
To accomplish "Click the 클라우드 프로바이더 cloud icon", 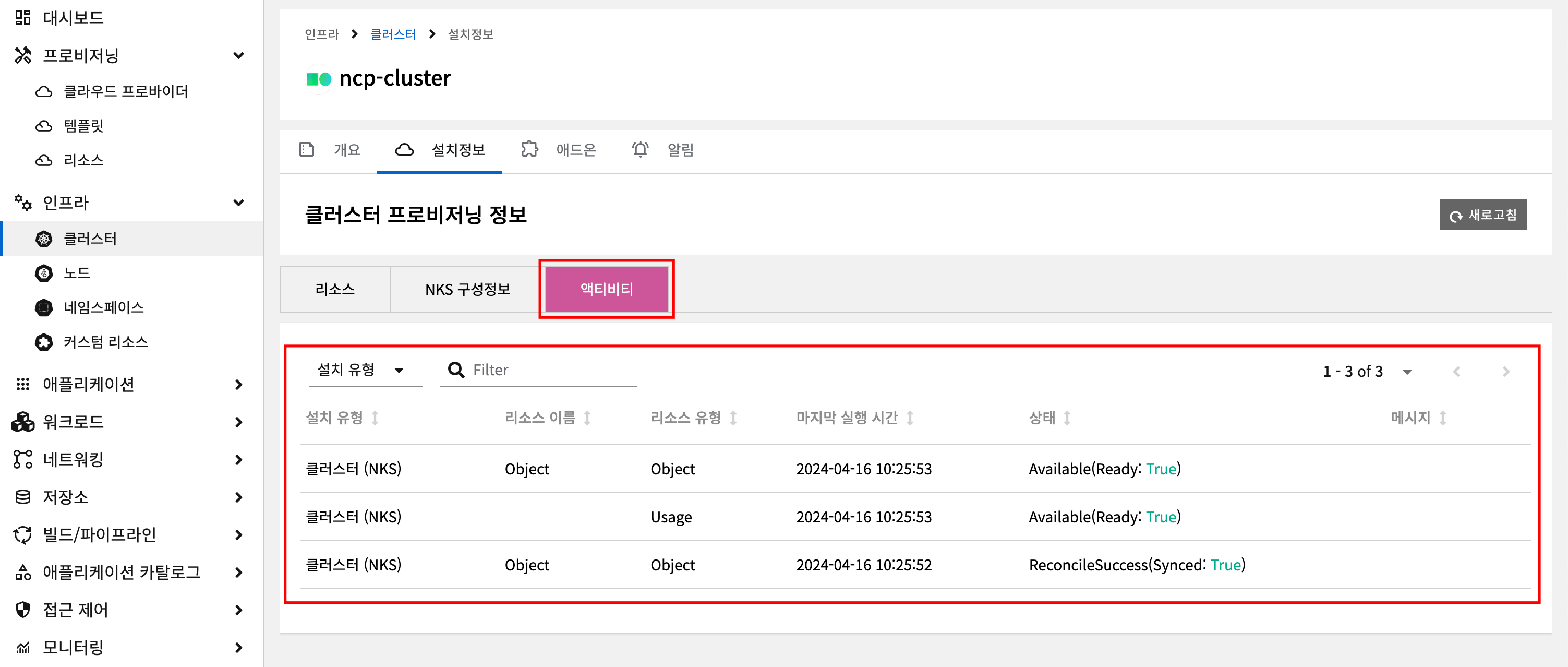I will coord(44,91).
